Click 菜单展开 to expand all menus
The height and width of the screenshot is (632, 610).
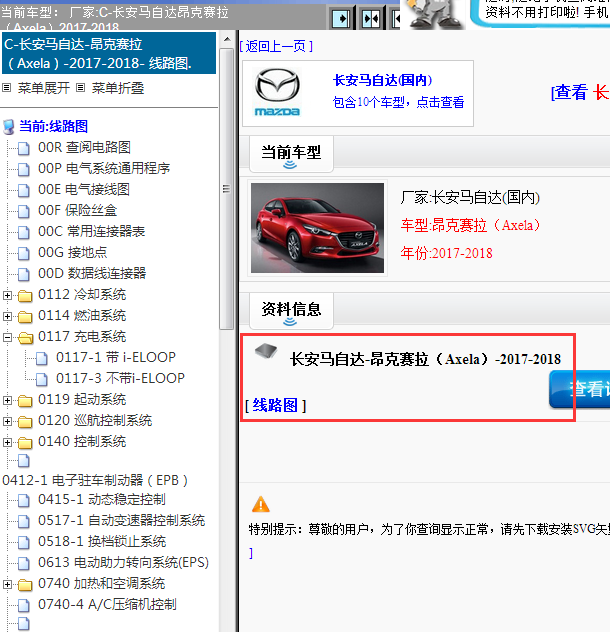point(44,88)
